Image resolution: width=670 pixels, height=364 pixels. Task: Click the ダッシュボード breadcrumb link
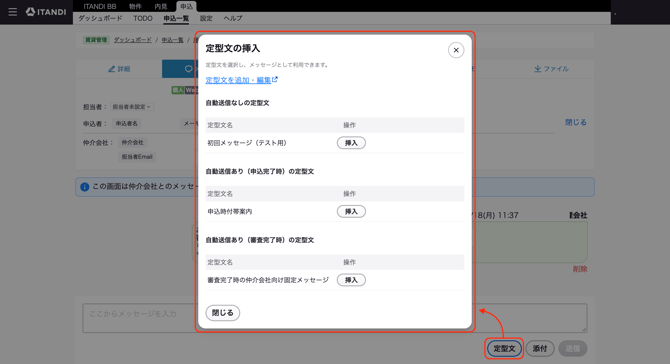(x=132, y=40)
